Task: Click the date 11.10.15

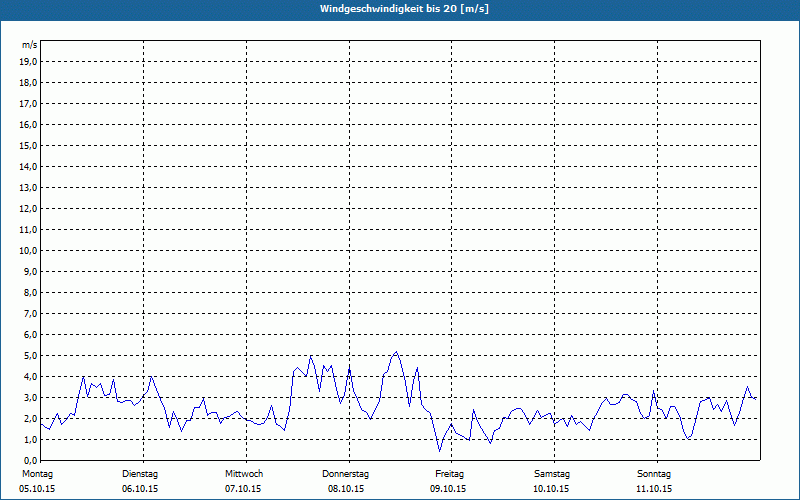Action: 654,489
